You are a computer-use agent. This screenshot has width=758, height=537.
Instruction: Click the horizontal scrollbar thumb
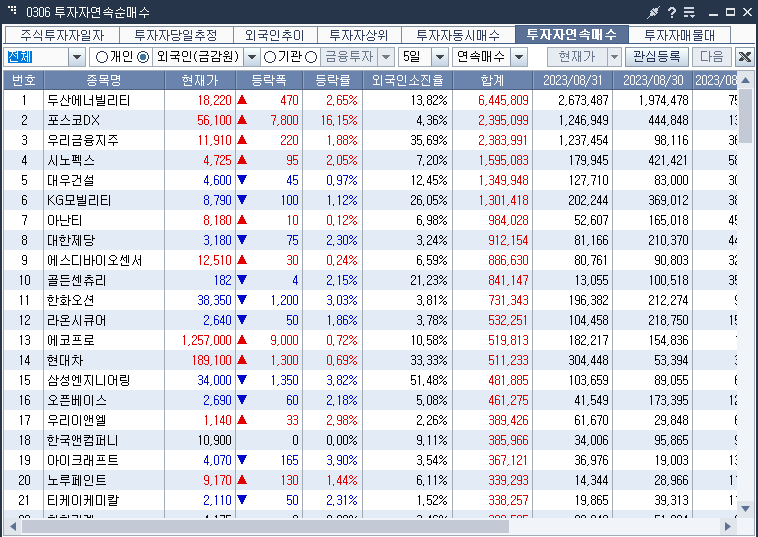tap(265, 526)
